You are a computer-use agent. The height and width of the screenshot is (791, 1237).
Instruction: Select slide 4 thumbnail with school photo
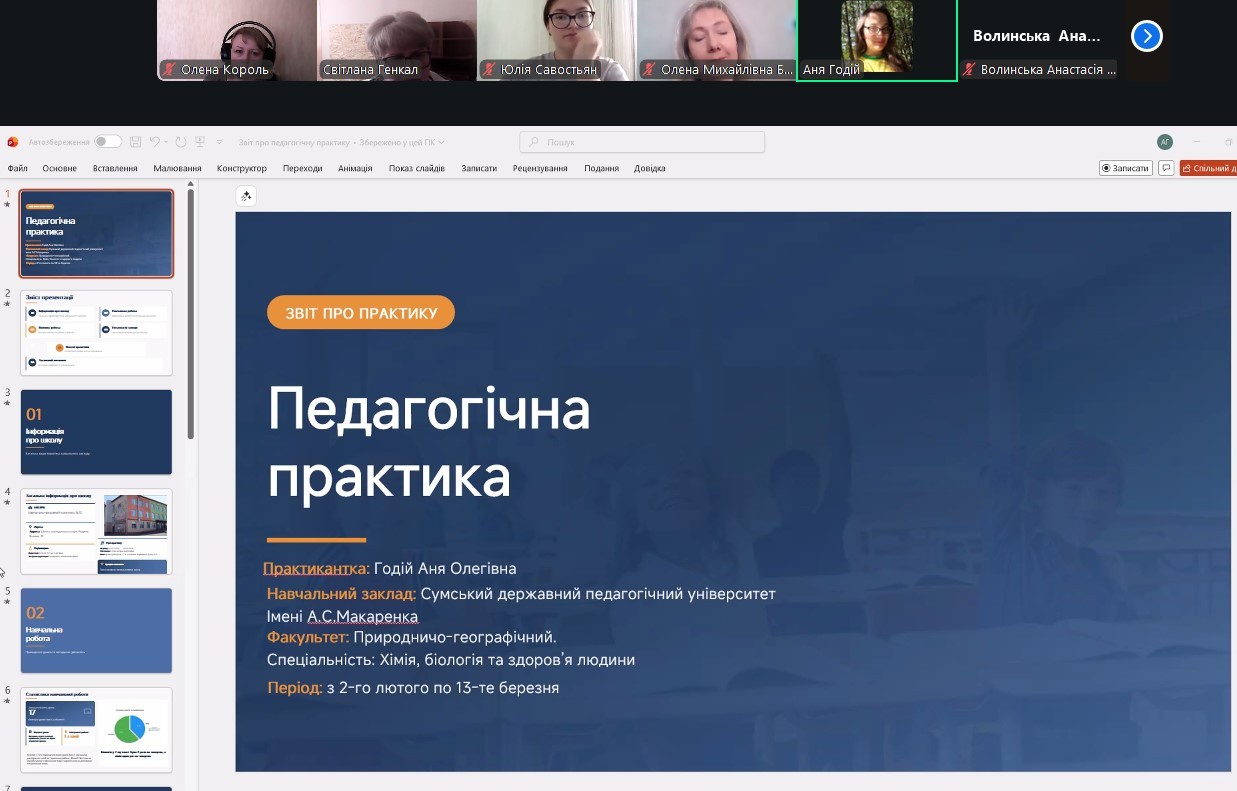click(96, 531)
